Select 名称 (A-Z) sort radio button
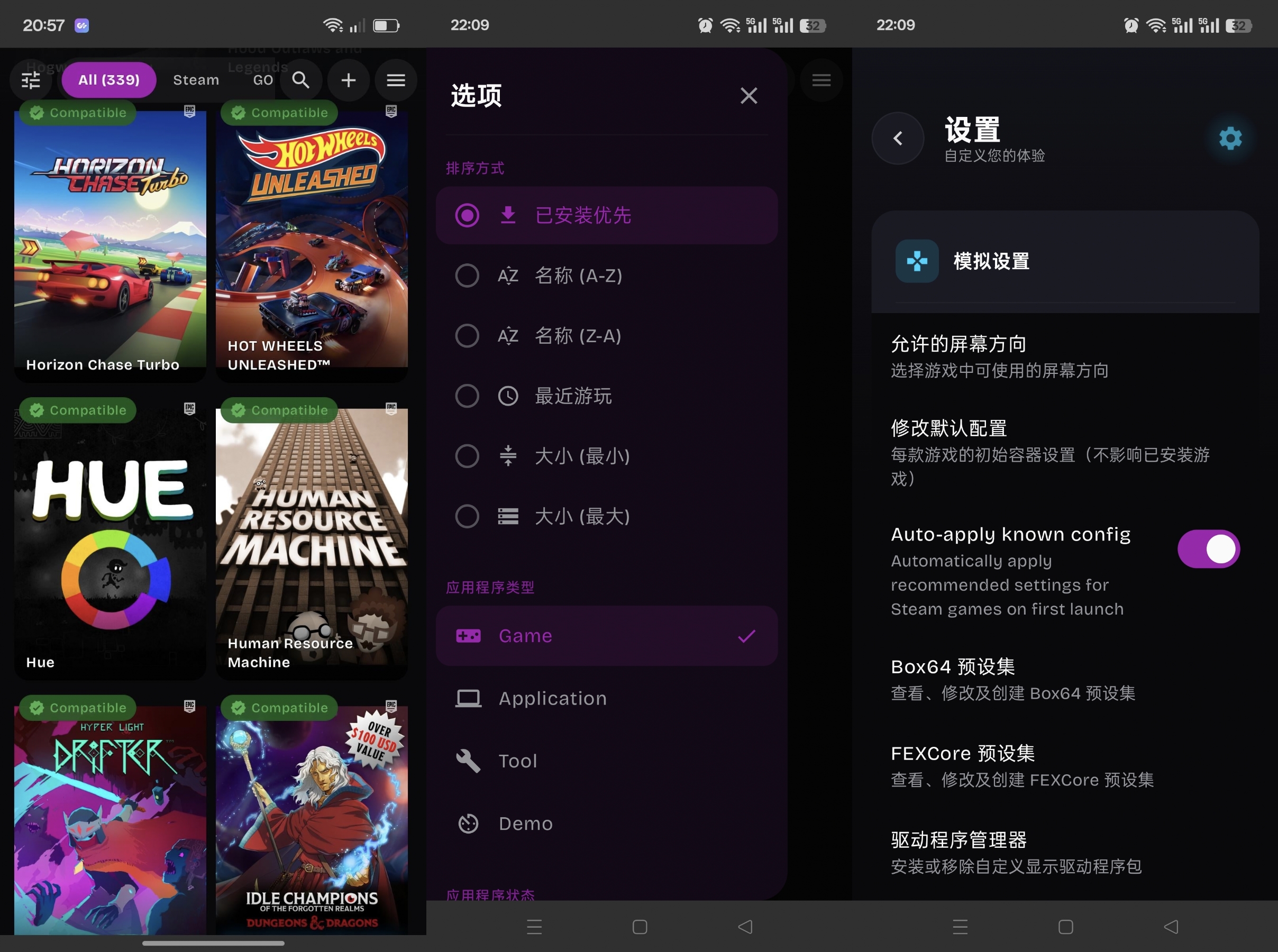1278x952 pixels. point(467,276)
